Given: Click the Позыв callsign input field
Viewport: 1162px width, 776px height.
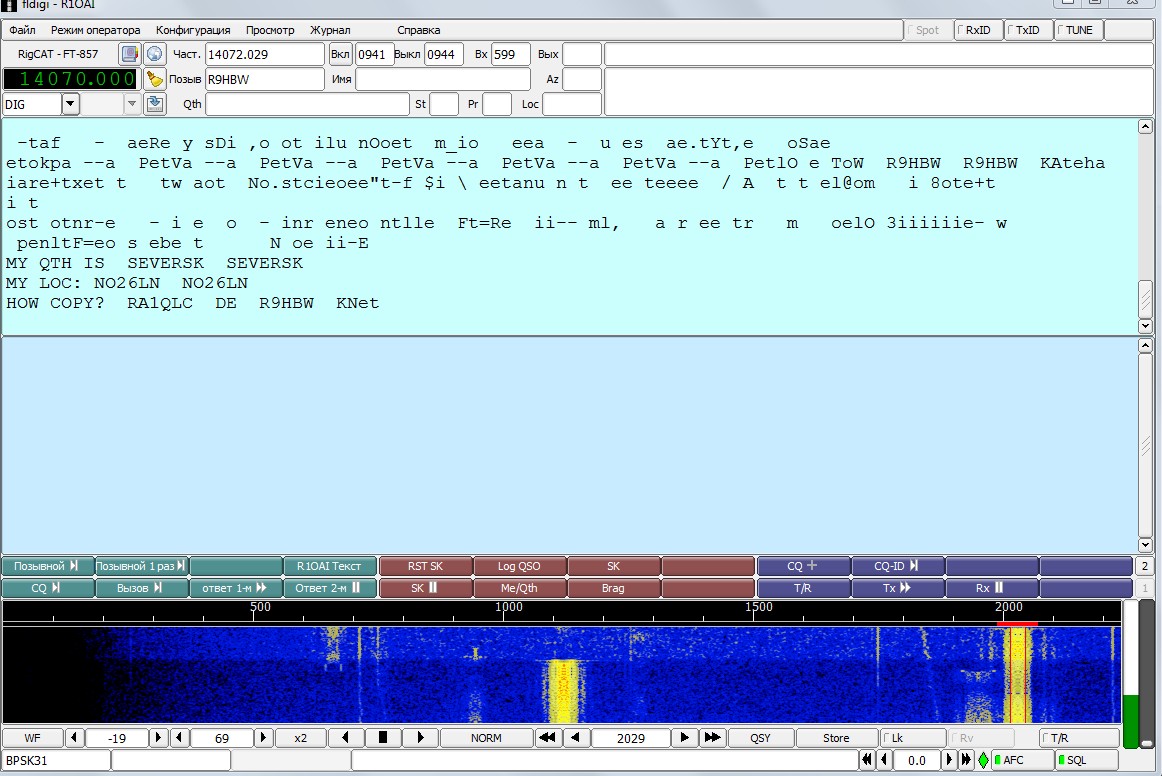Looking at the screenshot, I should coord(264,79).
